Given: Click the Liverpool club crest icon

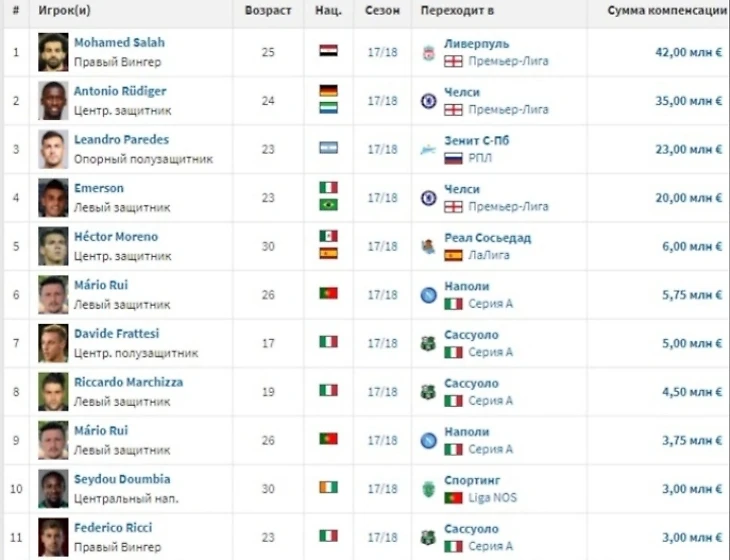Looking at the screenshot, I should pyautogui.click(x=428, y=53).
